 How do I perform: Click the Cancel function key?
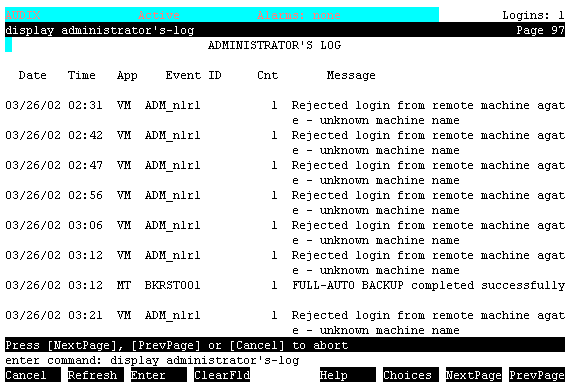click(33, 375)
